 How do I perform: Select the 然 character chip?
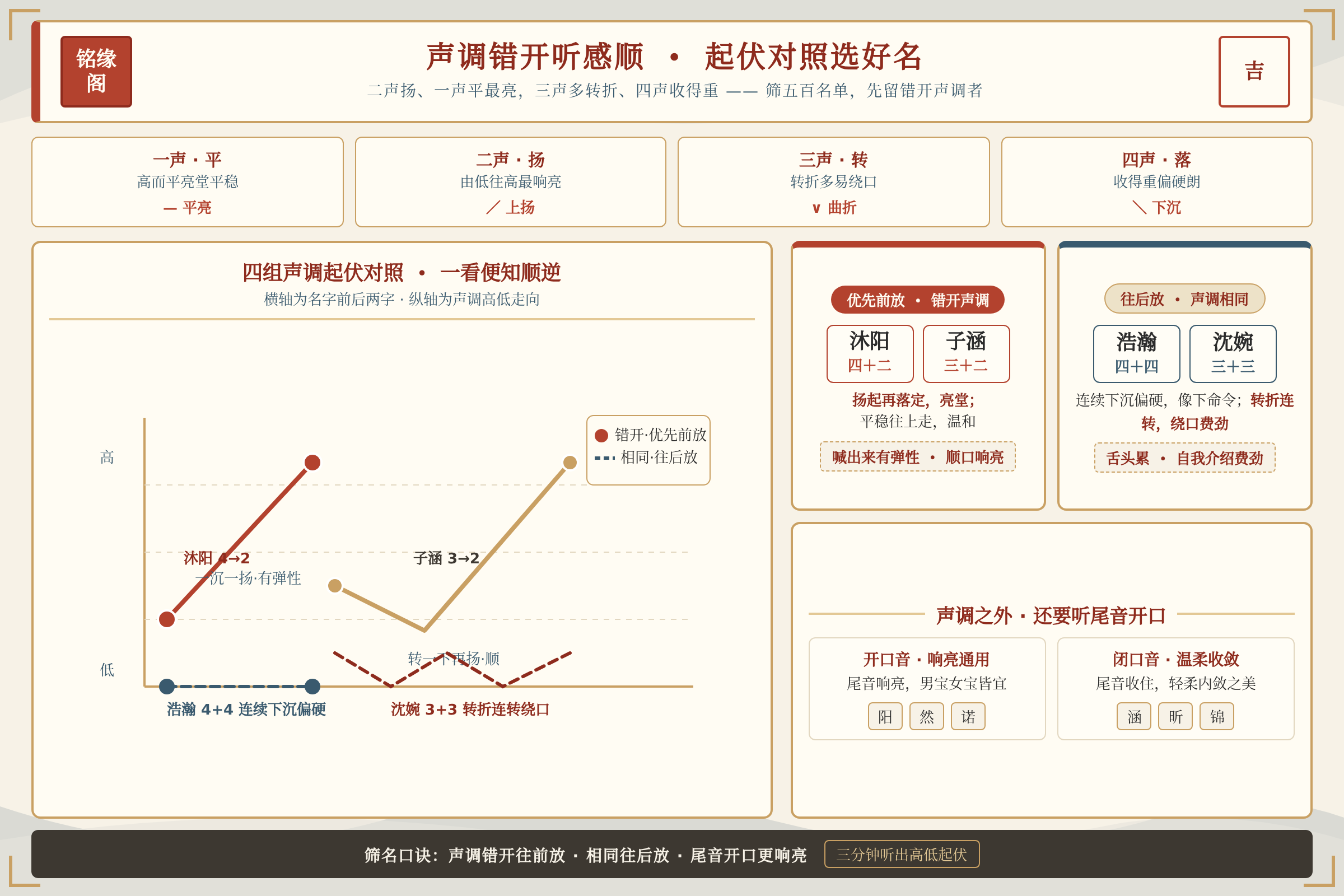coord(926,716)
